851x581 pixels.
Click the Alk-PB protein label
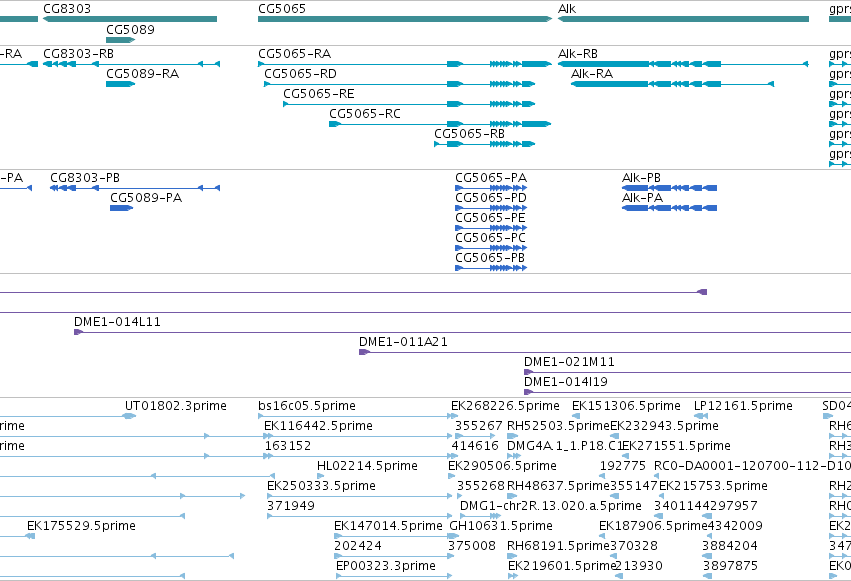pos(641,178)
